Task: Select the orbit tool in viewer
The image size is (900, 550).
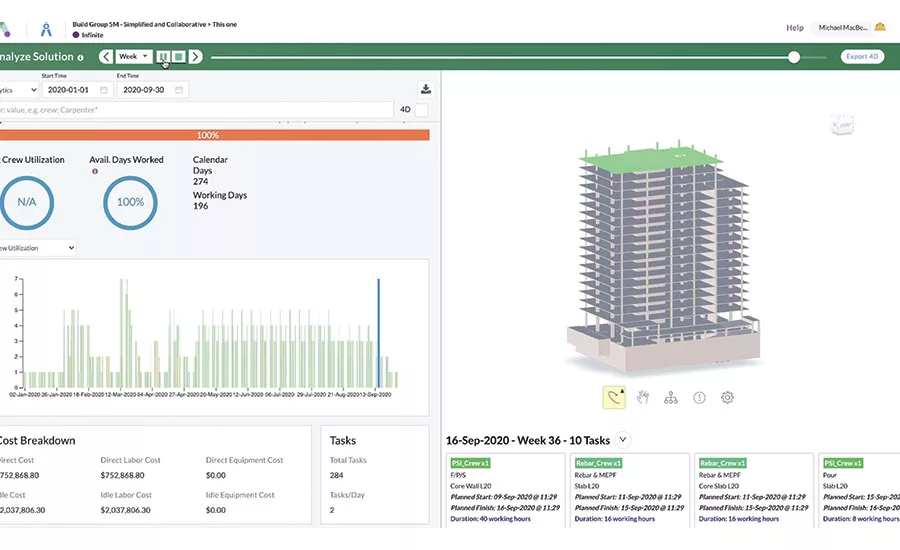Action: pos(614,397)
